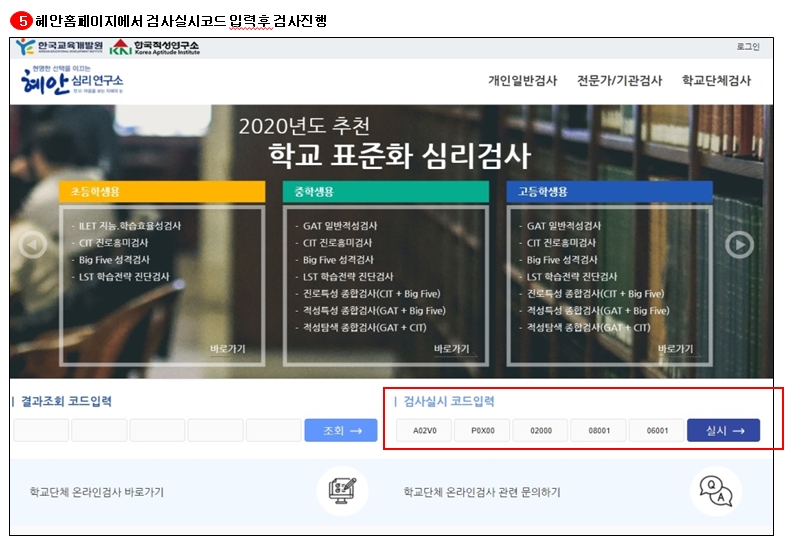Click 학교단체 온라인검사 바로가기 text

point(97,492)
